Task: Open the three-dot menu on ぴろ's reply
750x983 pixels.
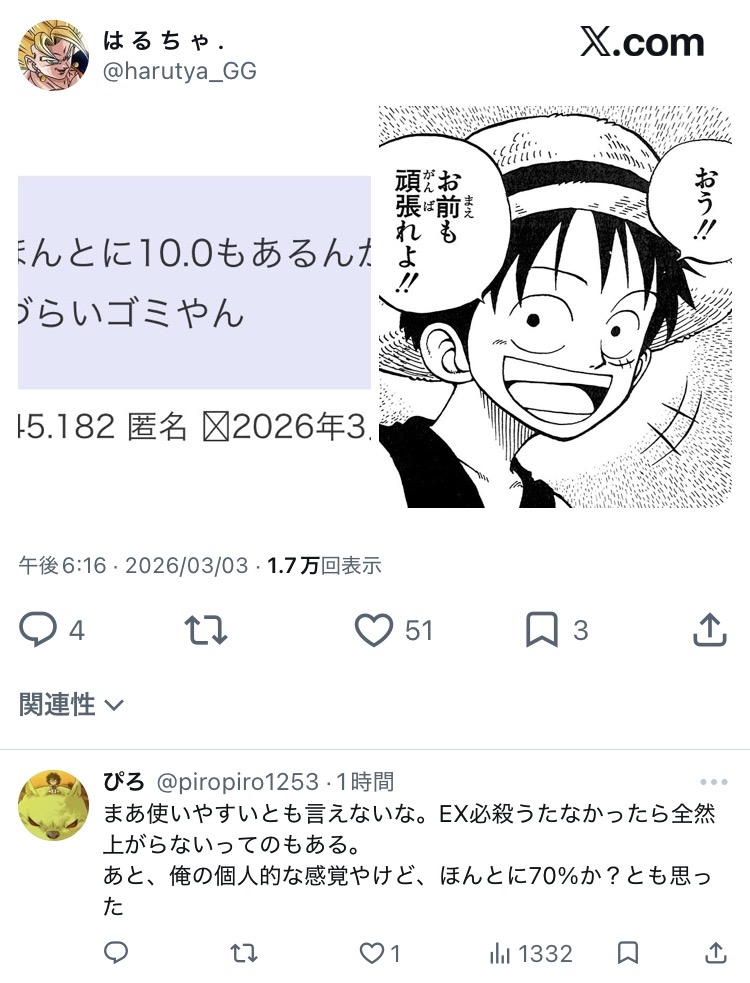Action: tap(714, 782)
